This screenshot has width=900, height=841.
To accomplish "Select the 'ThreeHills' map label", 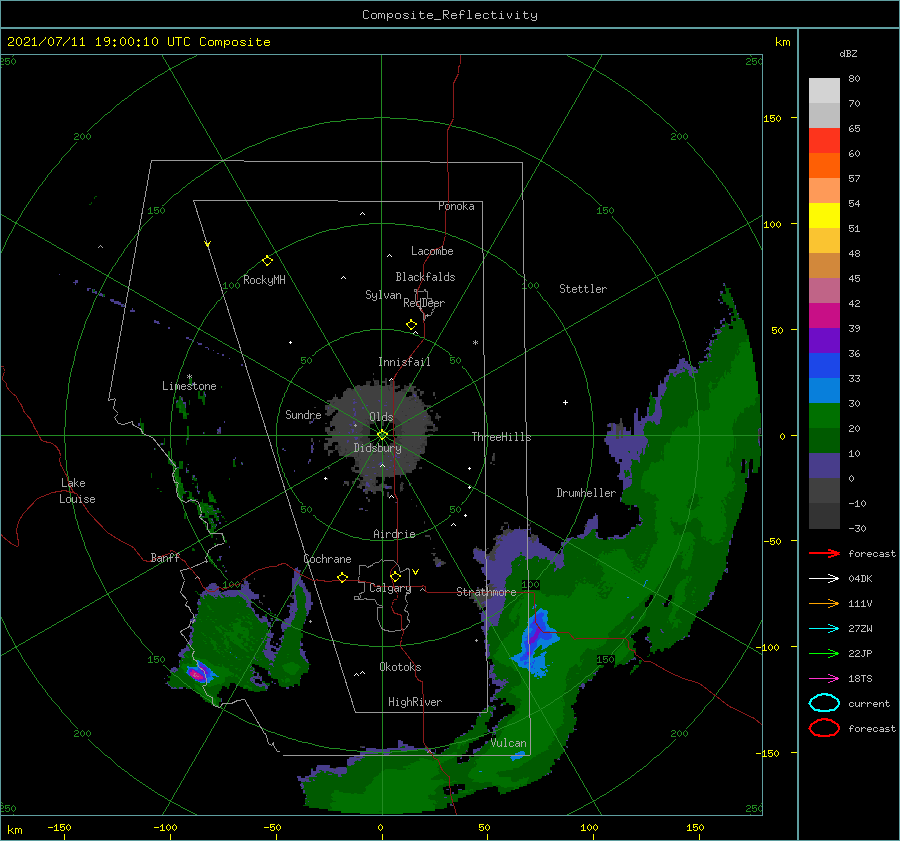I will 502,437.
